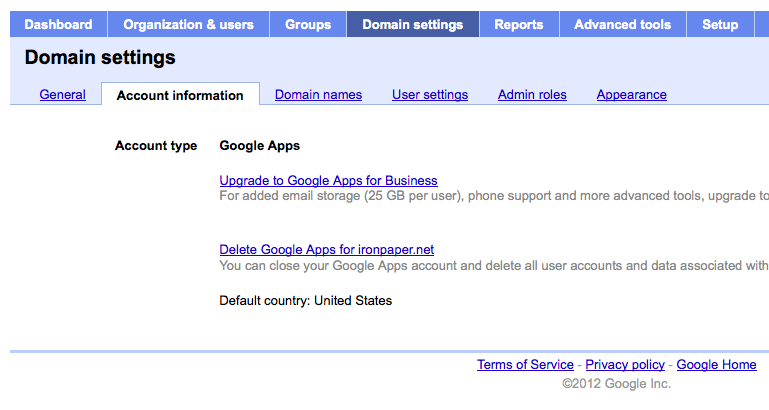Click the Account type label
769x410 pixels.
click(x=156, y=146)
